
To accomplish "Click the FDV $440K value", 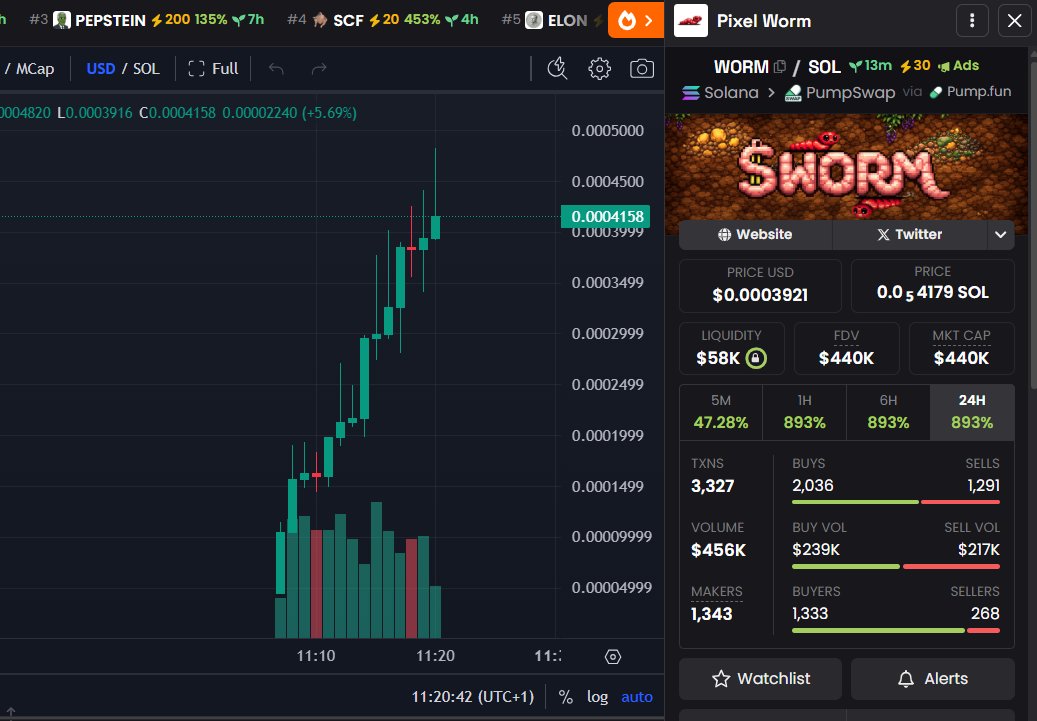I will coord(846,359).
